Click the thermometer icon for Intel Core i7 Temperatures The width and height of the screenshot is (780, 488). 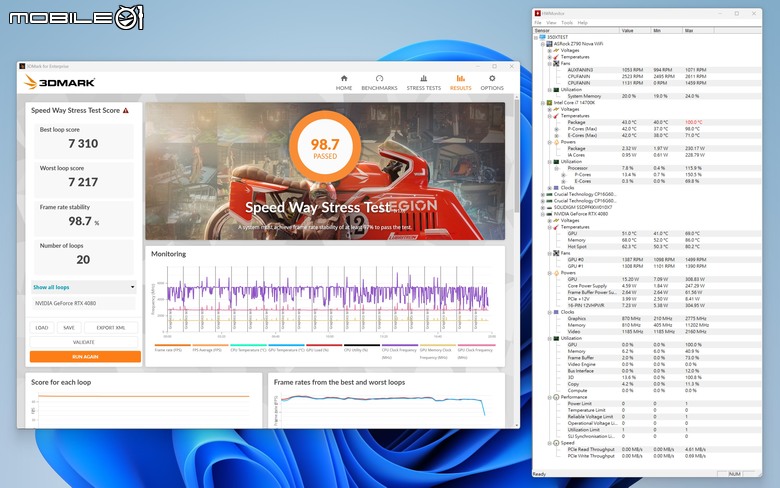556,116
